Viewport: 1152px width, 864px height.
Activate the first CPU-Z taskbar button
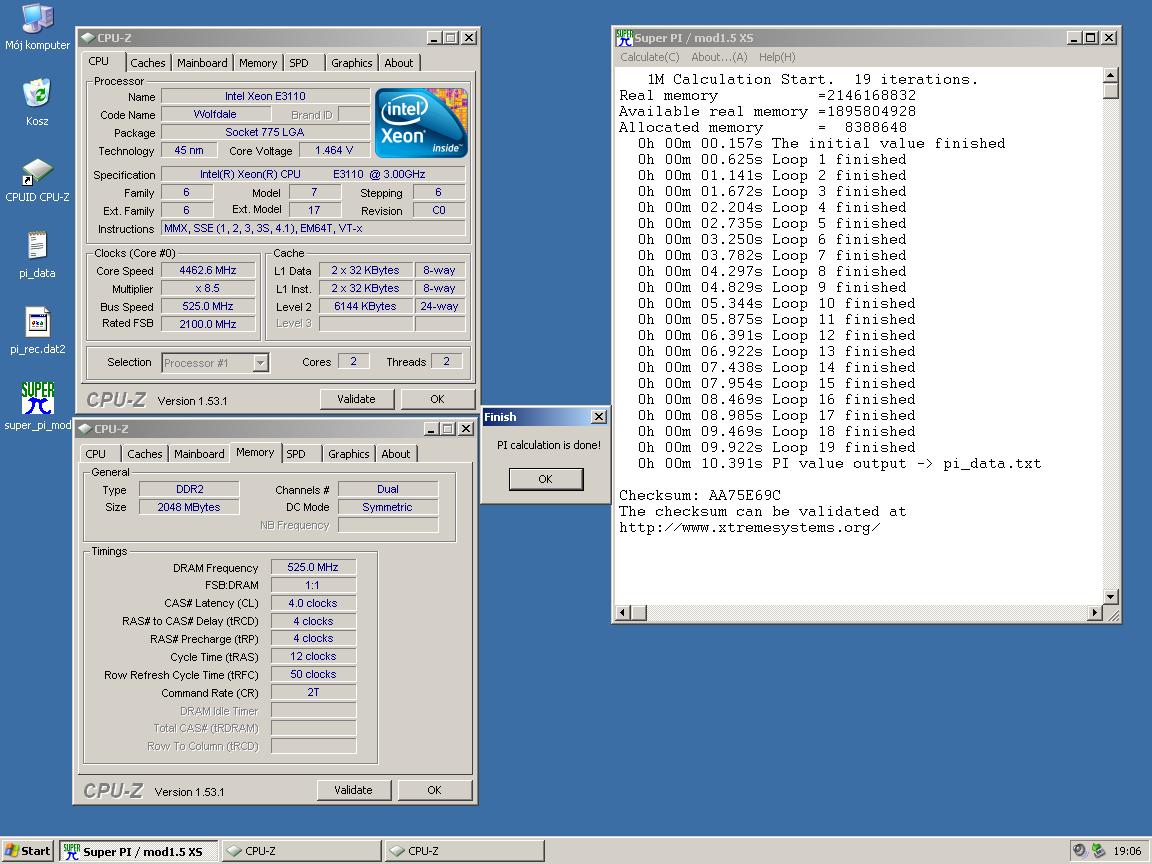tap(301, 851)
